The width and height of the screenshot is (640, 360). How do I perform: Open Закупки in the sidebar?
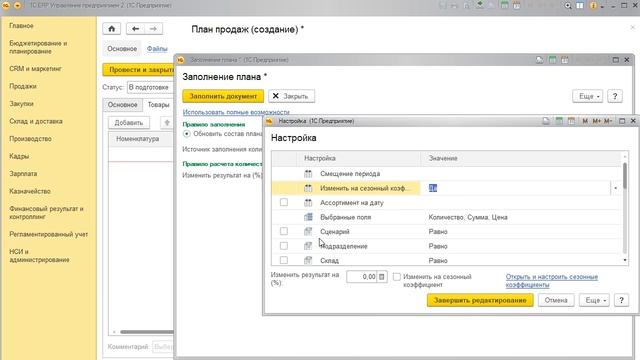coord(21,104)
